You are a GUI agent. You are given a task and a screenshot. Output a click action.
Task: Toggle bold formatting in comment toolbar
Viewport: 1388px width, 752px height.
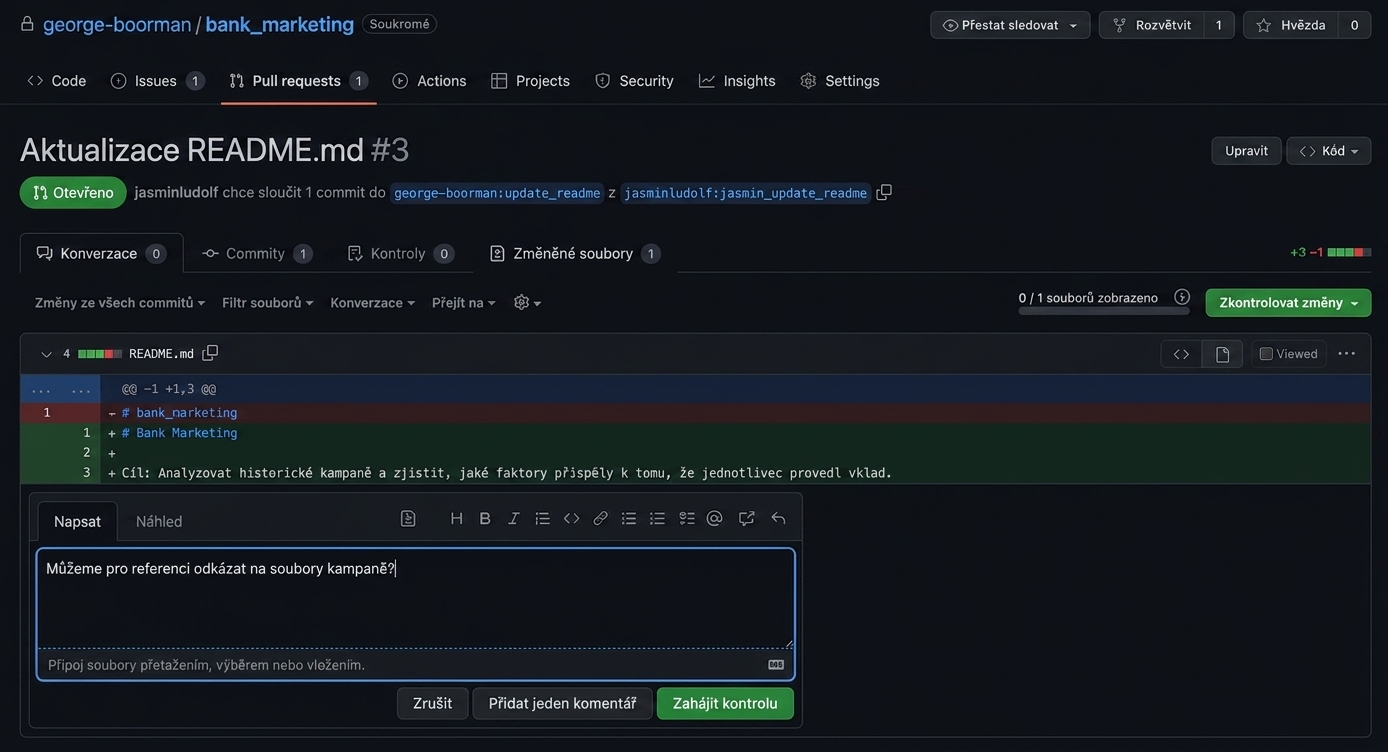(485, 518)
